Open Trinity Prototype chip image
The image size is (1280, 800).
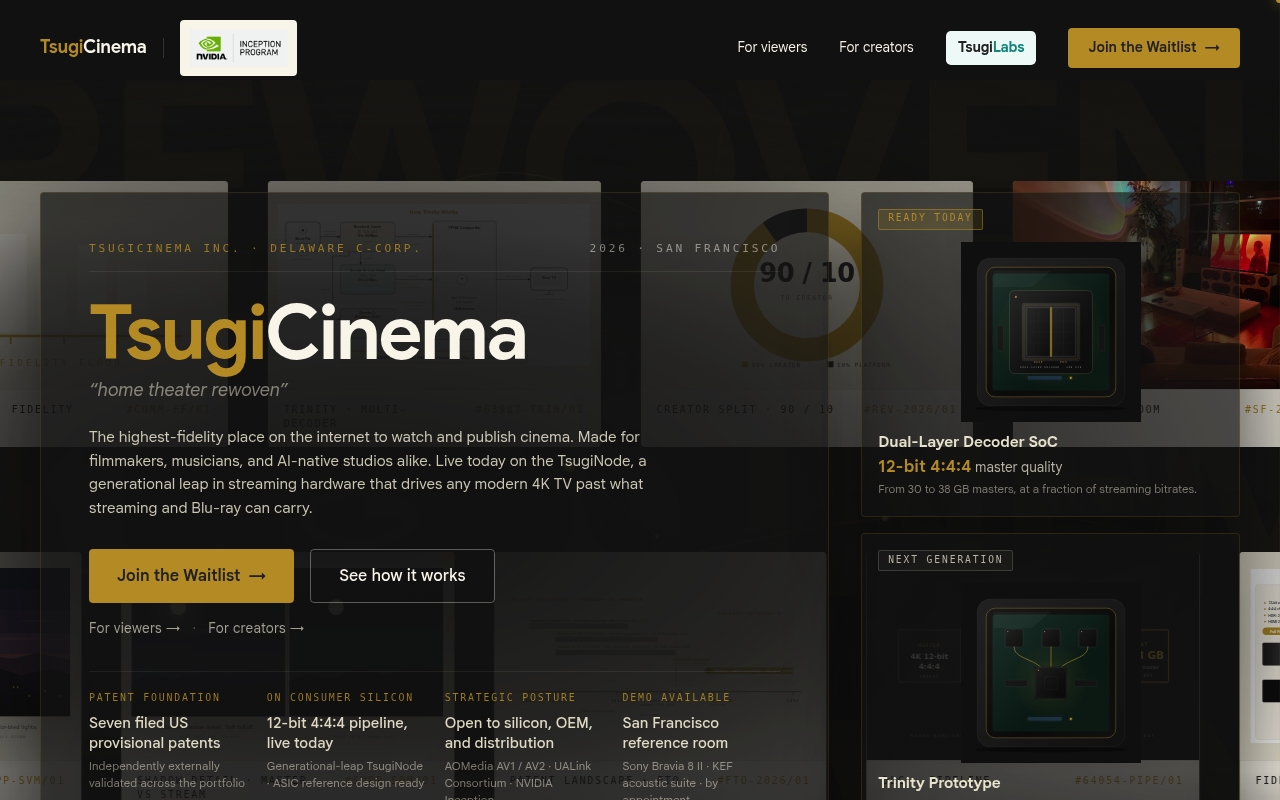tap(1051, 673)
